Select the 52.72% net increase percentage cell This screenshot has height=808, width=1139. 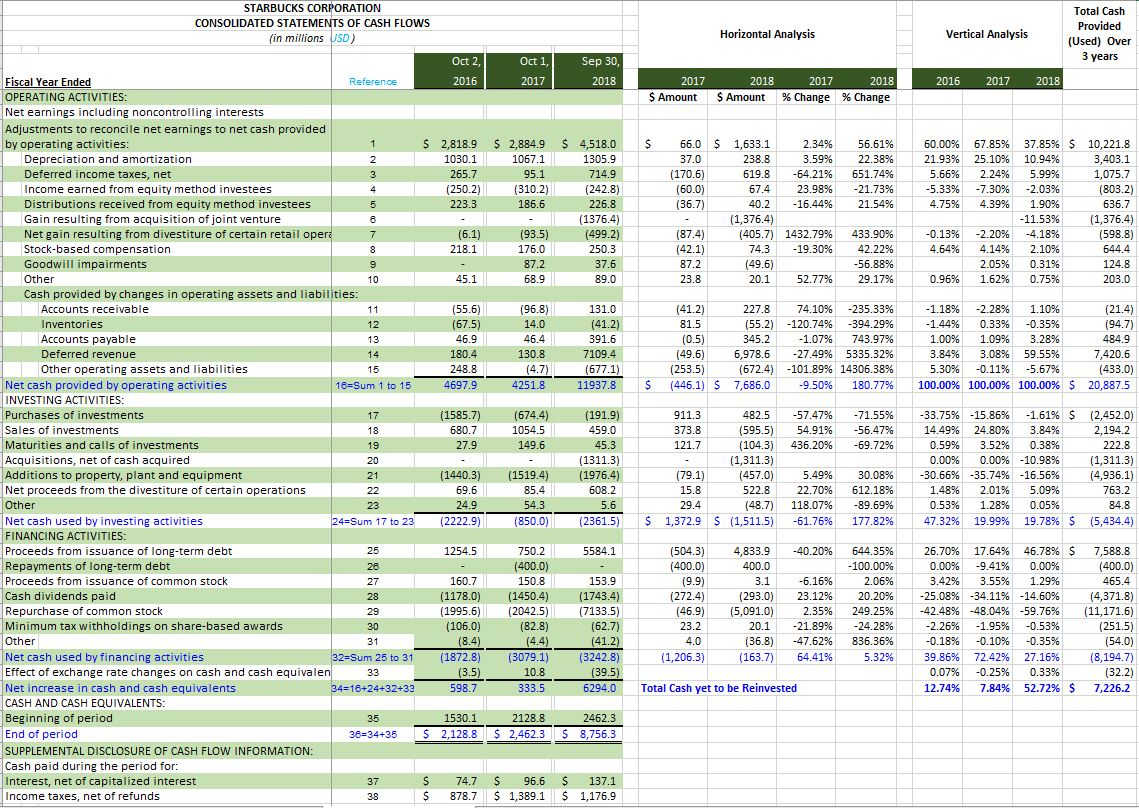(1042, 688)
